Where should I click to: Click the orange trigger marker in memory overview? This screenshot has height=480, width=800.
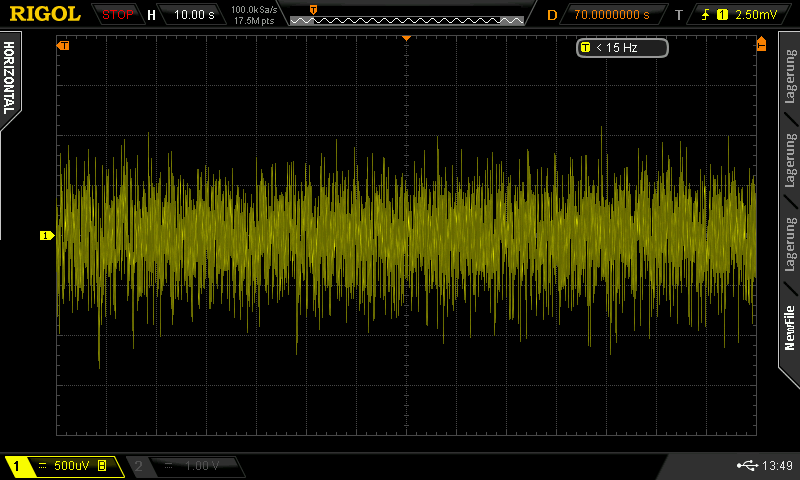point(313,10)
